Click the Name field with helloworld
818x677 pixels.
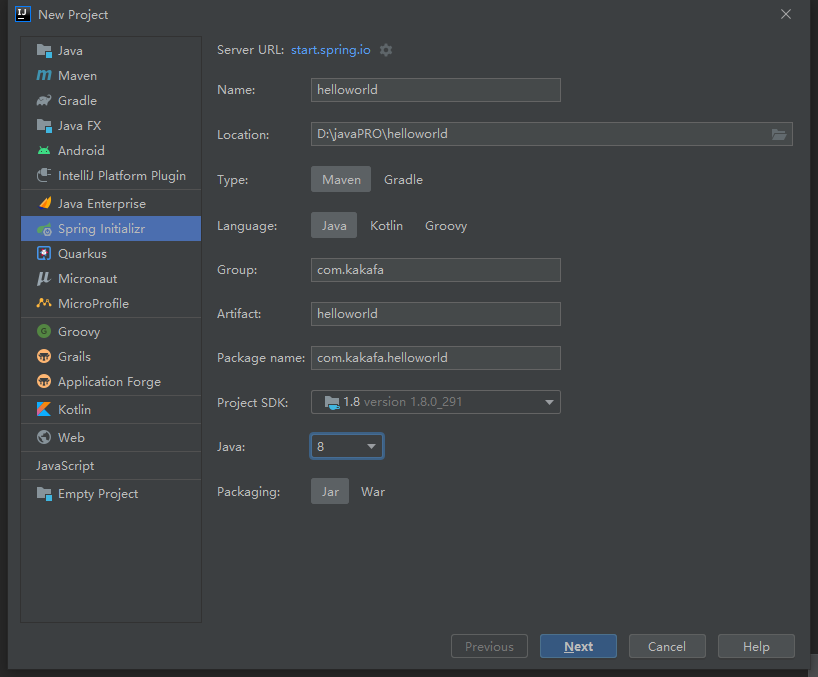click(x=436, y=90)
